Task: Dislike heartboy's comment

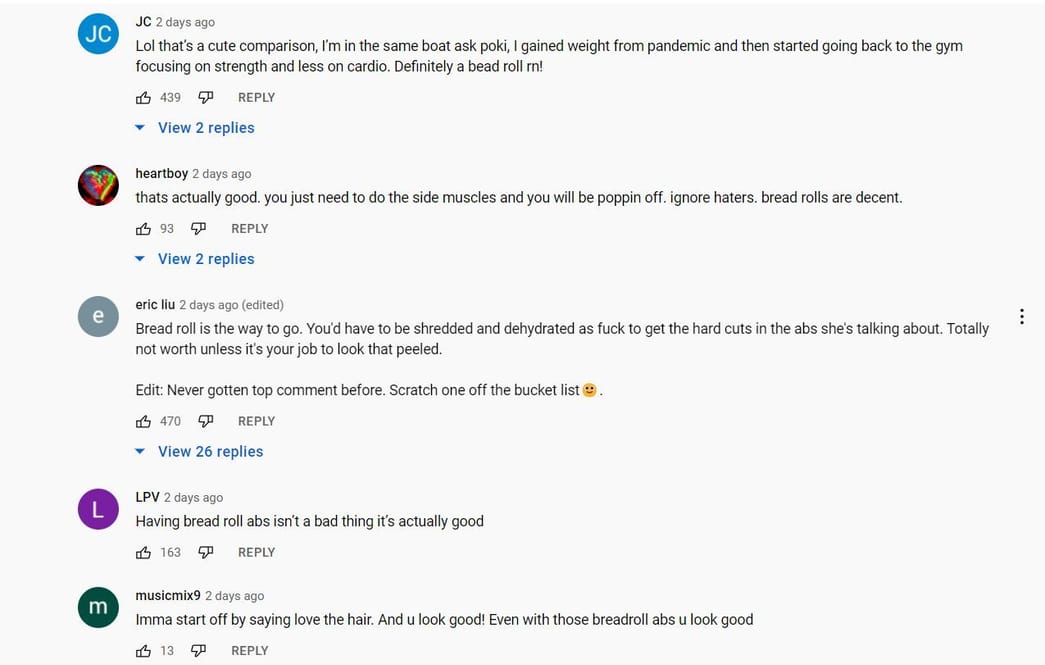Action: click(198, 228)
